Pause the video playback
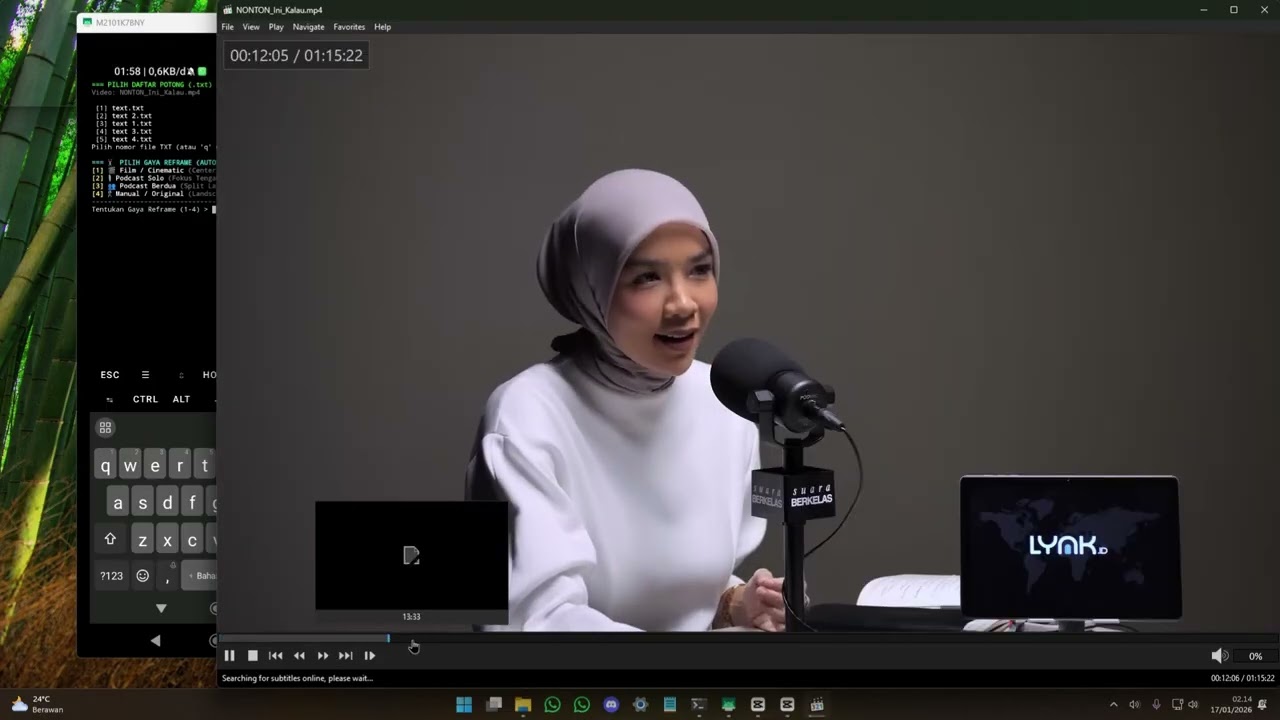The height and width of the screenshot is (720, 1280). pyautogui.click(x=229, y=656)
